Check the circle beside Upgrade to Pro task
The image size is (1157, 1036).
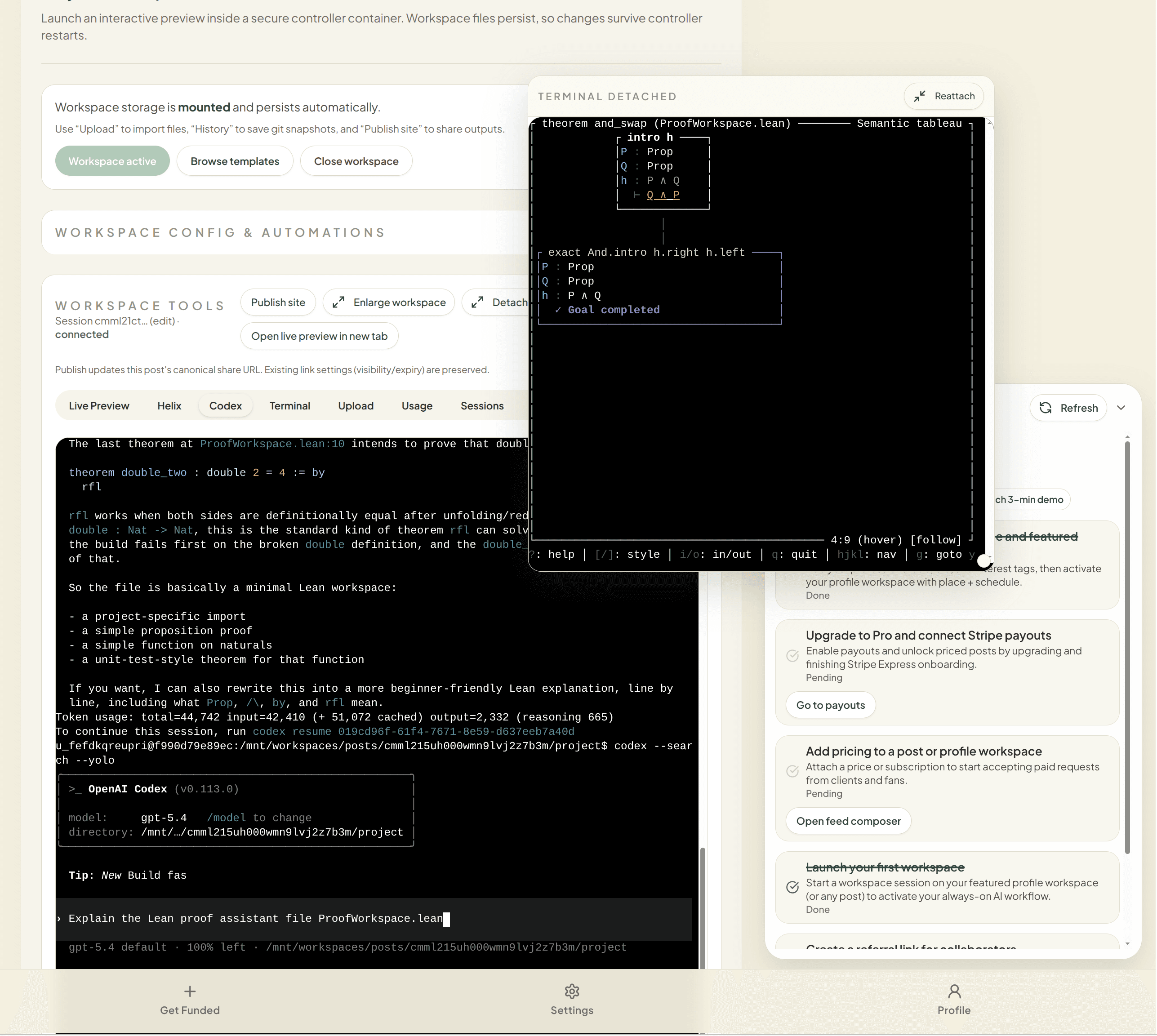(792, 656)
